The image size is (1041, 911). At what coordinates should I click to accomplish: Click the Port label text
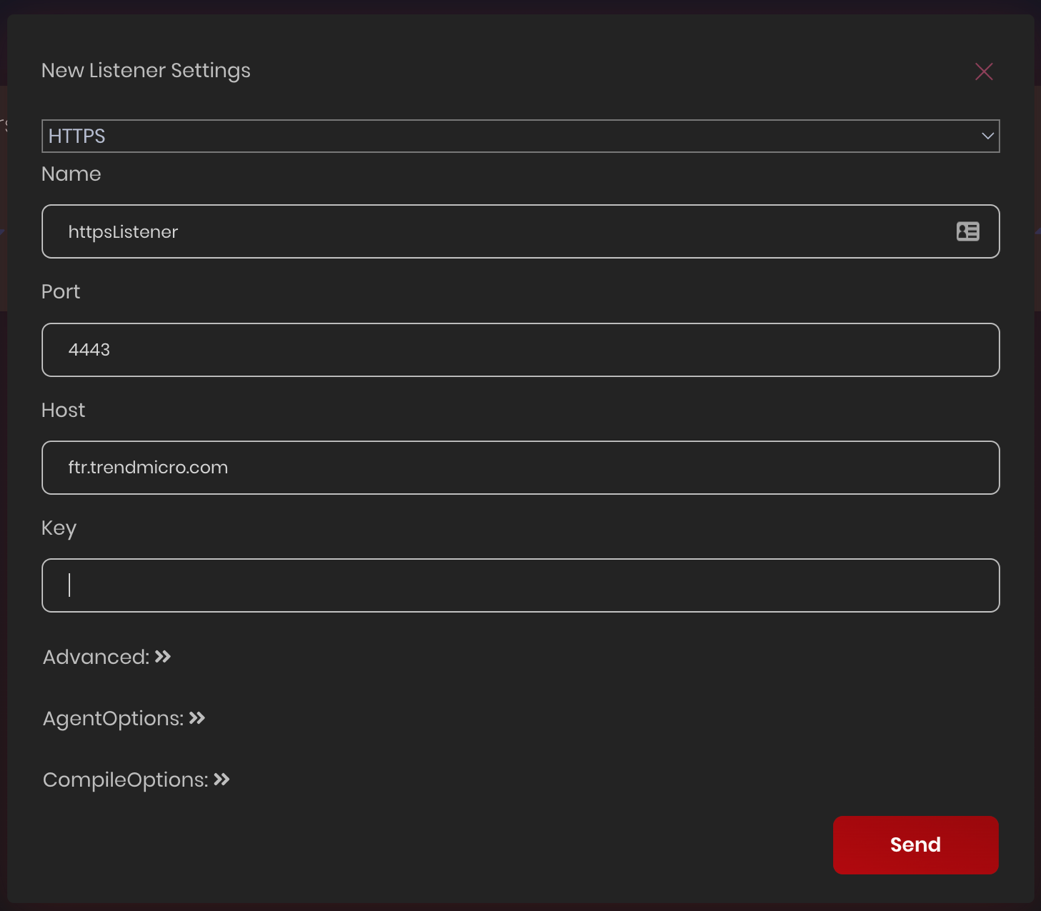click(x=61, y=292)
